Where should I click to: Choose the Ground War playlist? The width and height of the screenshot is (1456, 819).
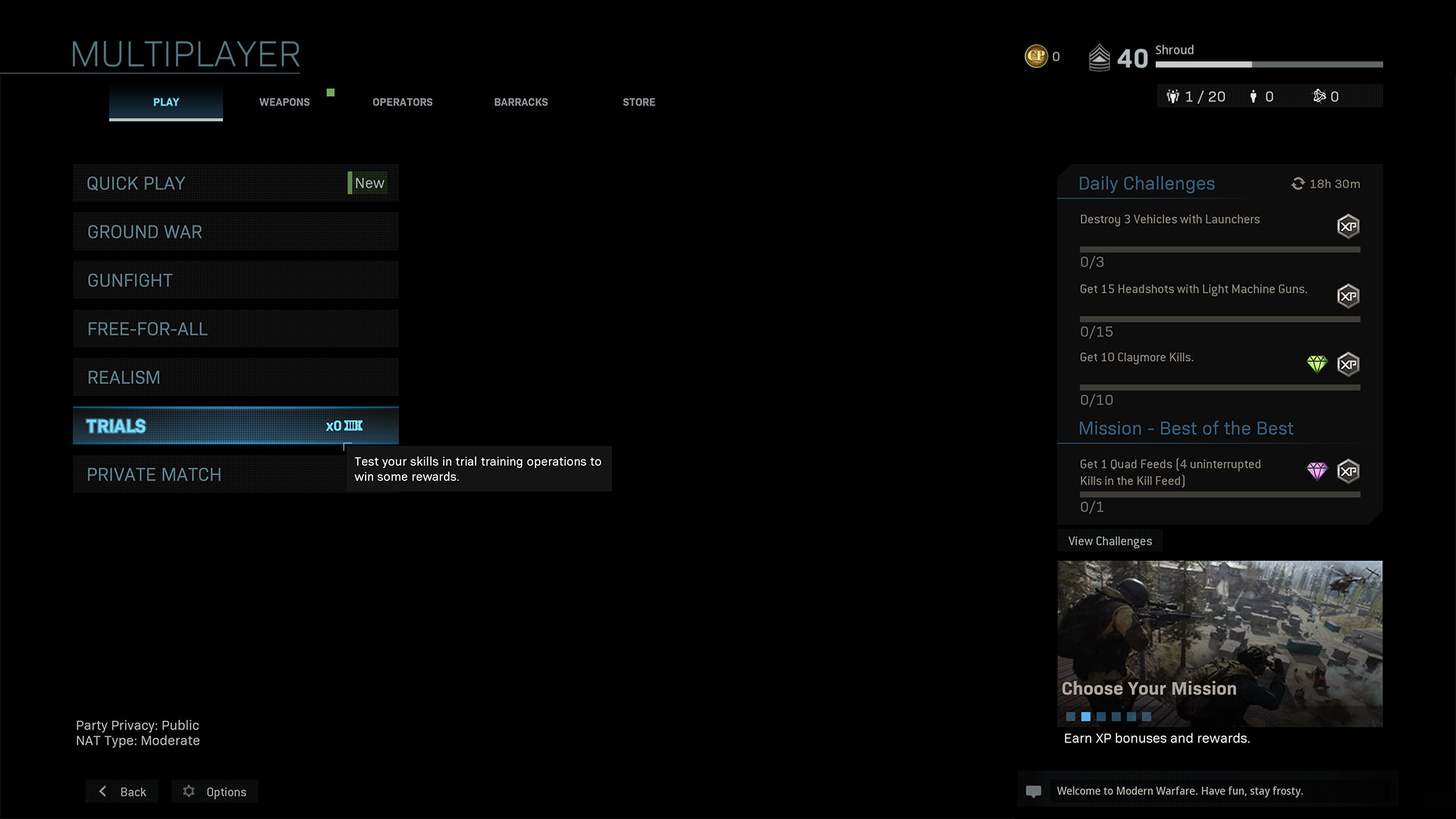coord(235,232)
